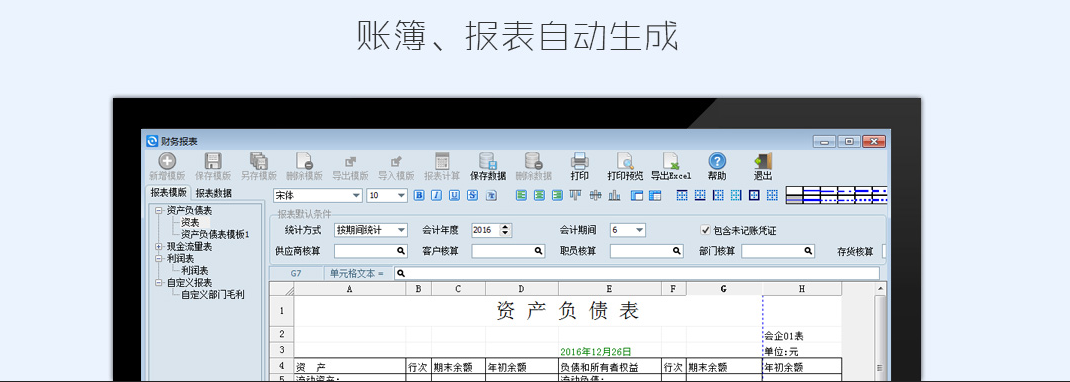Click the 单元格文本 formula input field
Screen dimensions: 1070x382
(637, 274)
